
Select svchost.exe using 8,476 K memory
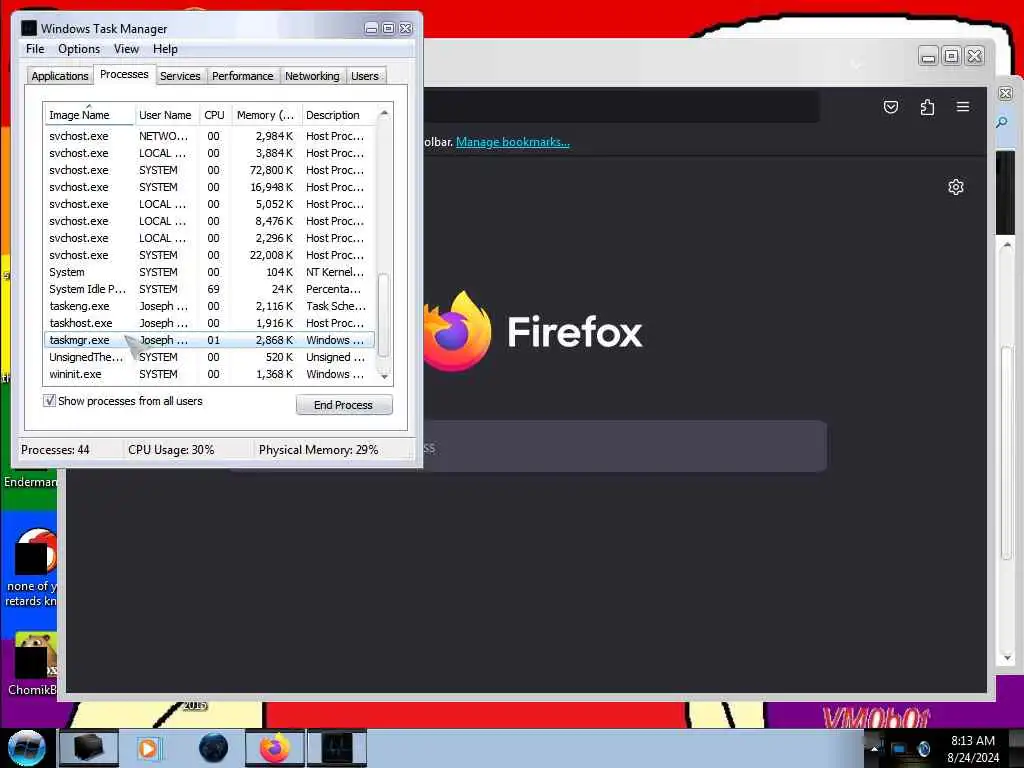click(x=210, y=221)
